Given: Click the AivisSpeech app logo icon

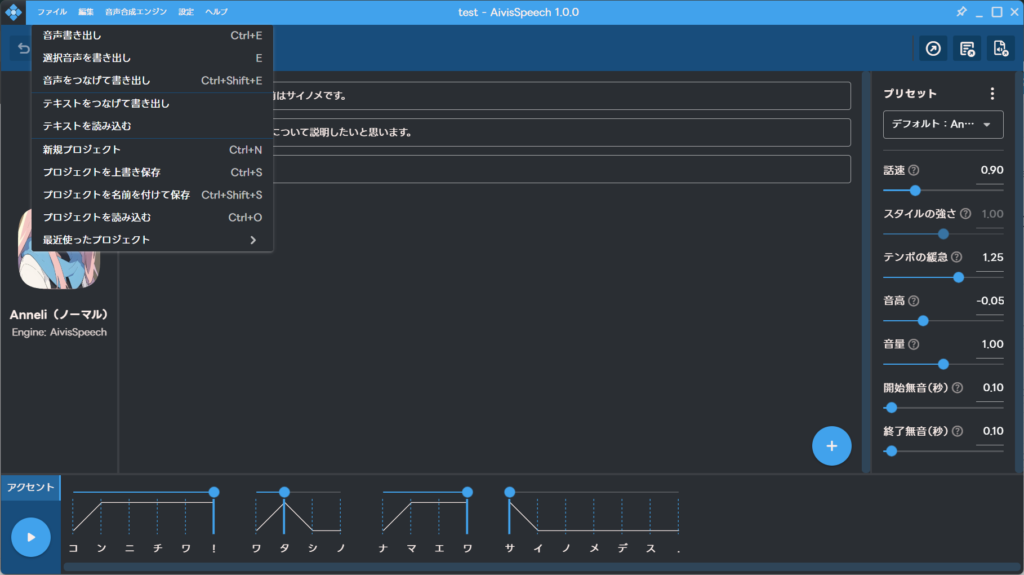Looking at the screenshot, I should pos(13,12).
